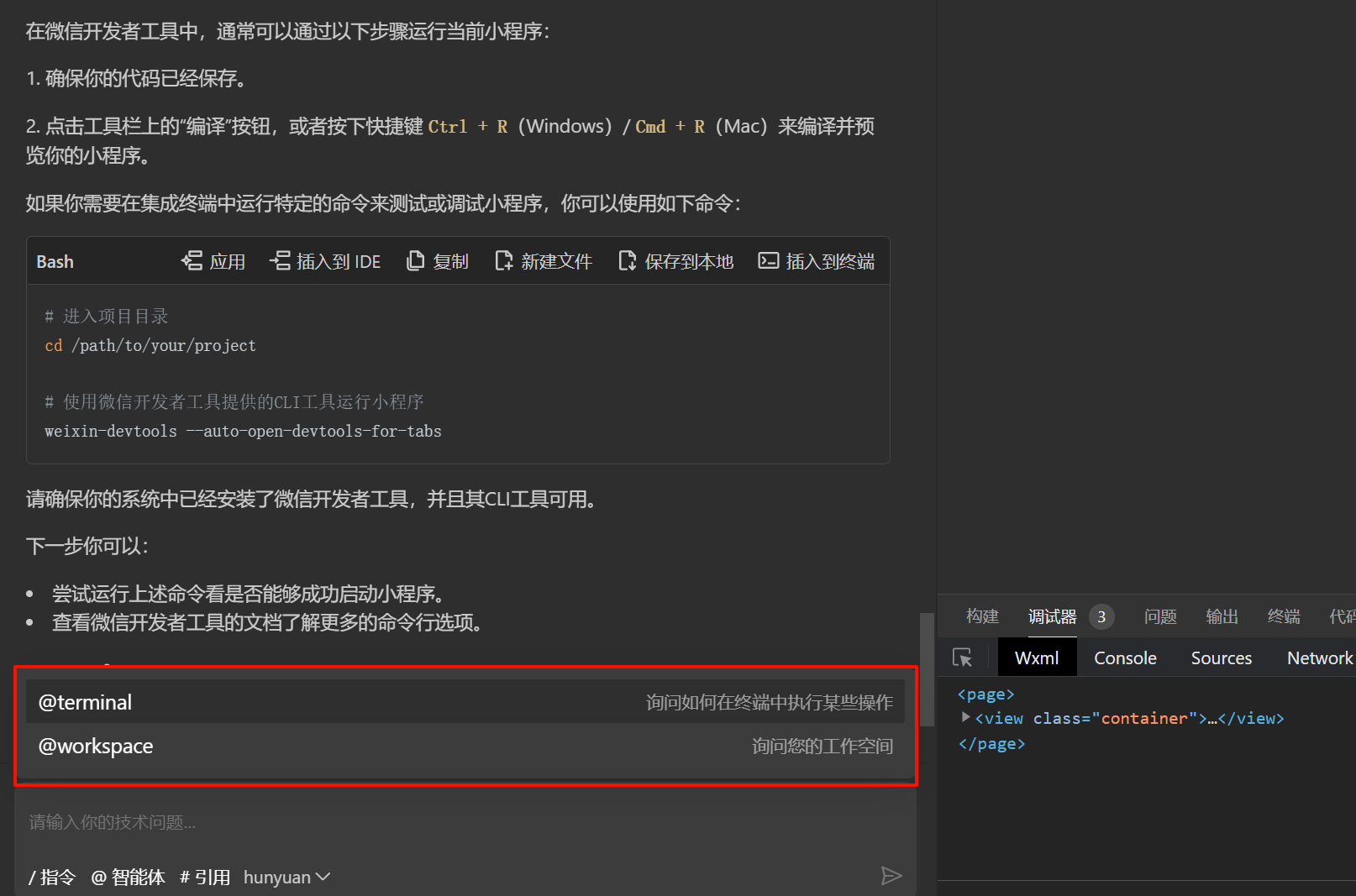Screen dimensions: 1356x896
Task: Open the hunyuan model dropdown
Action: [286, 877]
